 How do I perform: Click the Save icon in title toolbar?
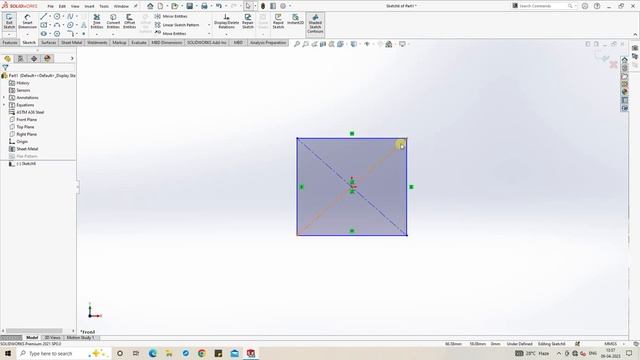pos(189,6)
